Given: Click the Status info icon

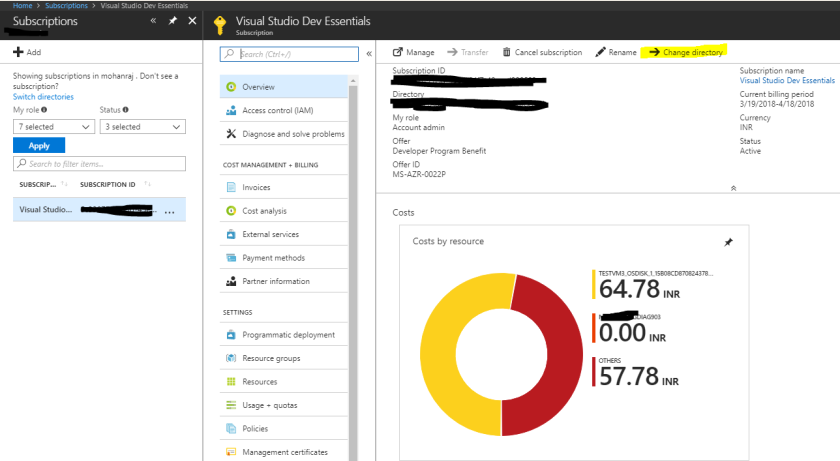Looking at the screenshot, I should (x=125, y=110).
